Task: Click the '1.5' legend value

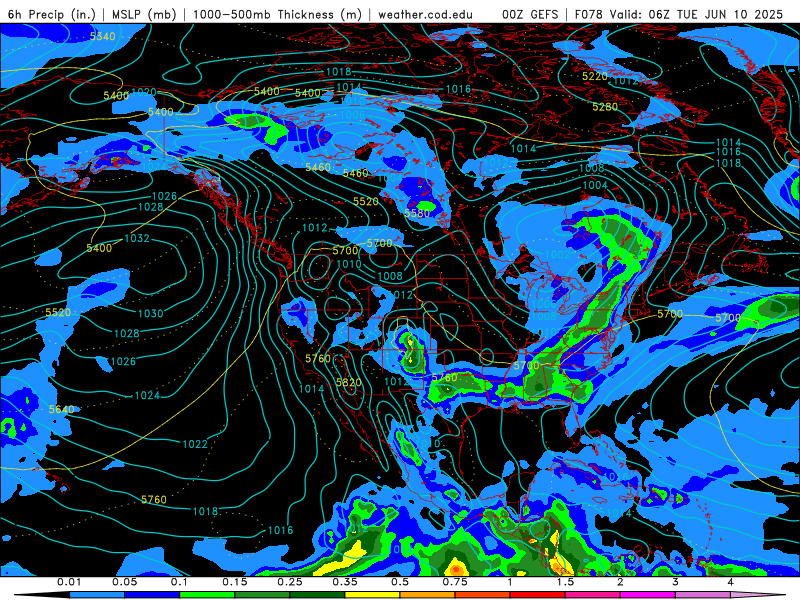Action: pos(565,582)
